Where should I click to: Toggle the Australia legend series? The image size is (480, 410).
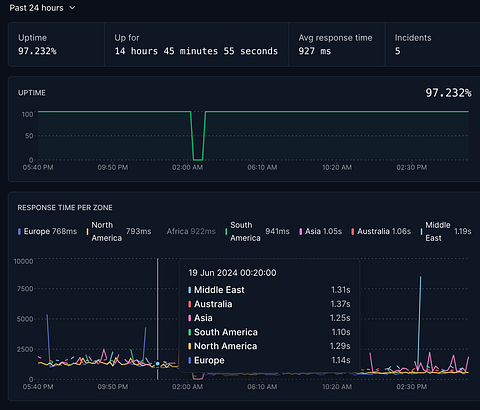[x=381, y=231]
